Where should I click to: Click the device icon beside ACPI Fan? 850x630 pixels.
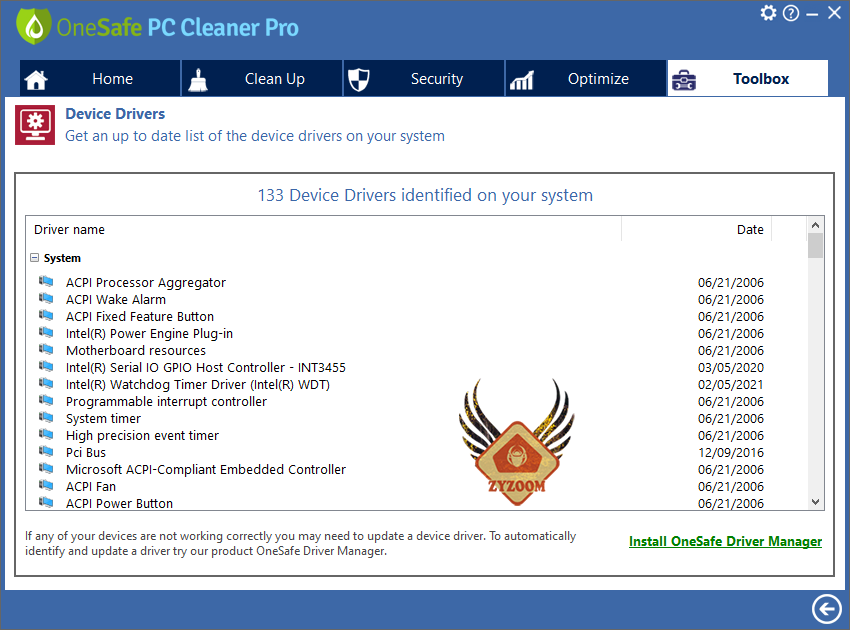click(x=46, y=485)
